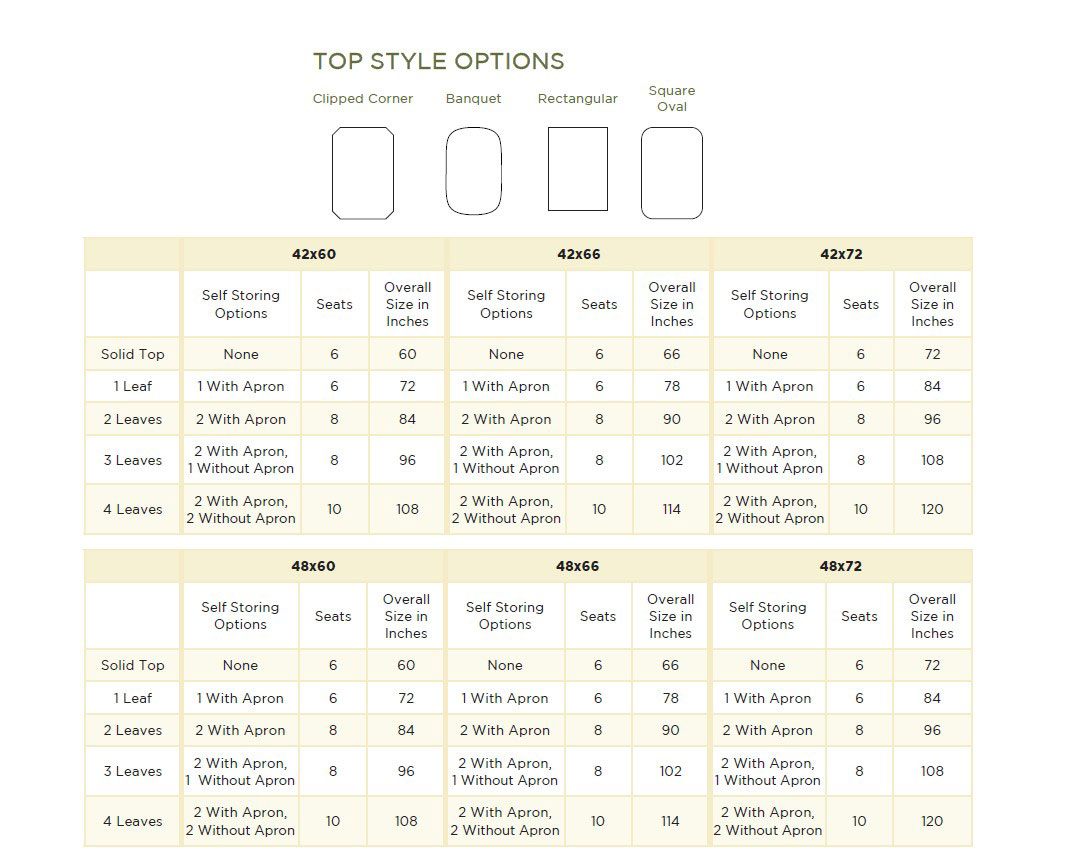The image size is (1067, 858).
Task: Click 'Overall Size in Inches' header under 48x60
Action: click(x=406, y=616)
